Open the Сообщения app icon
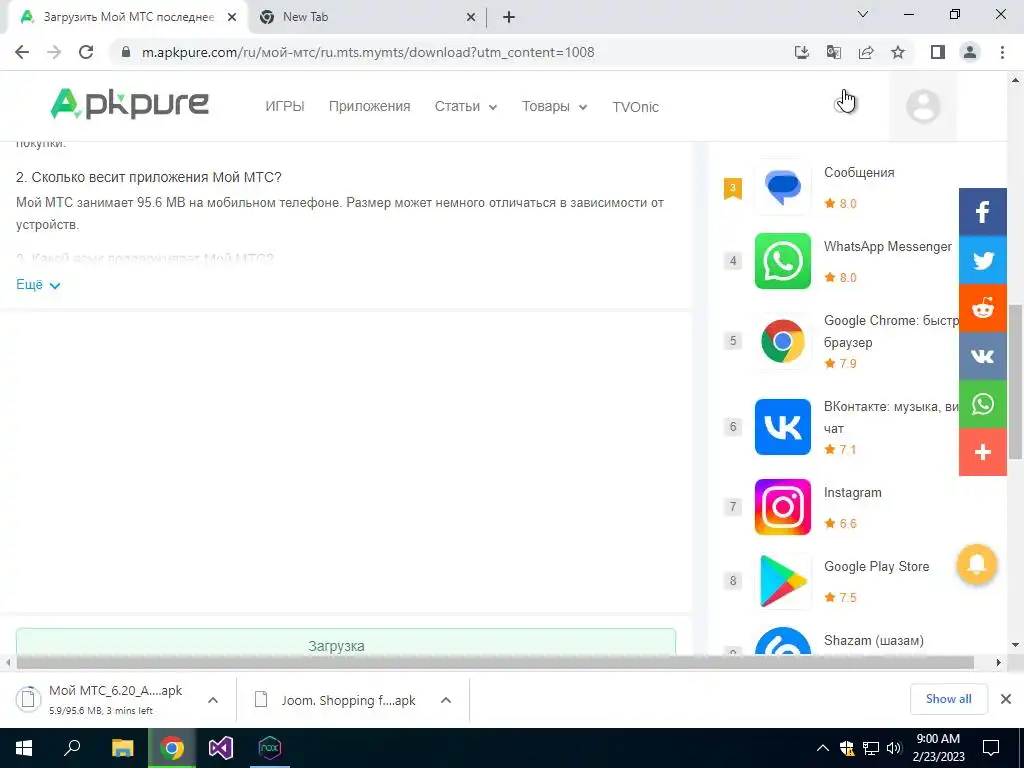Screen dimensions: 1024x768 point(782,187)
